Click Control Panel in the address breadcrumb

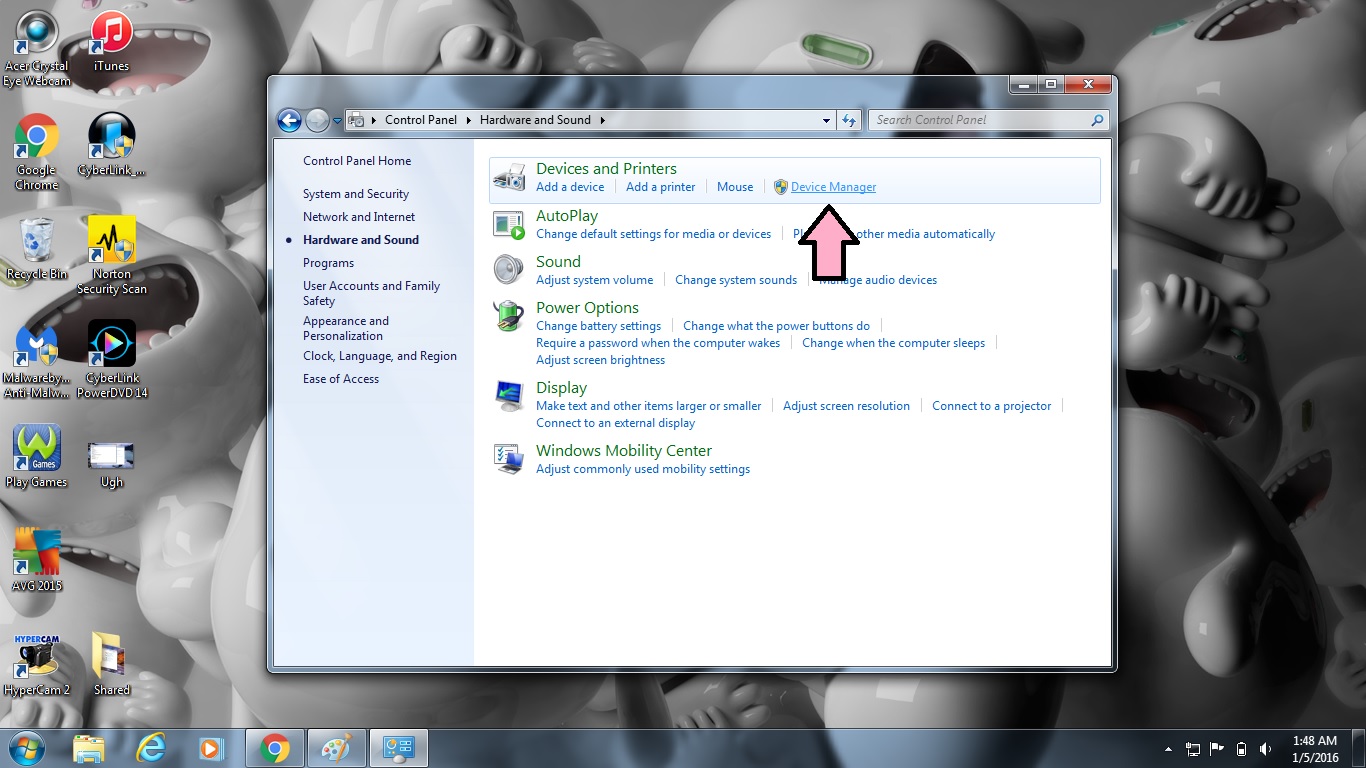(x=421, y=120)
